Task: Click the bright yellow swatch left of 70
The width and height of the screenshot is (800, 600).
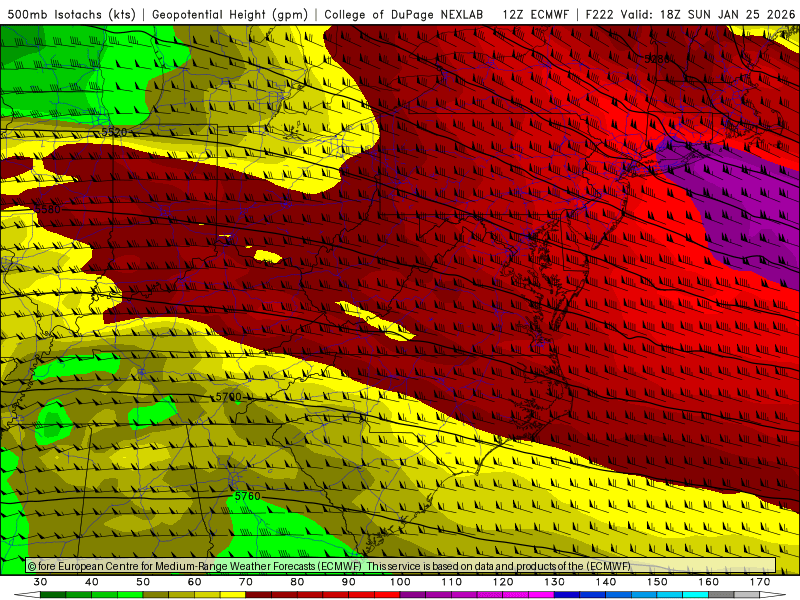Action: (x=233, y=595)
